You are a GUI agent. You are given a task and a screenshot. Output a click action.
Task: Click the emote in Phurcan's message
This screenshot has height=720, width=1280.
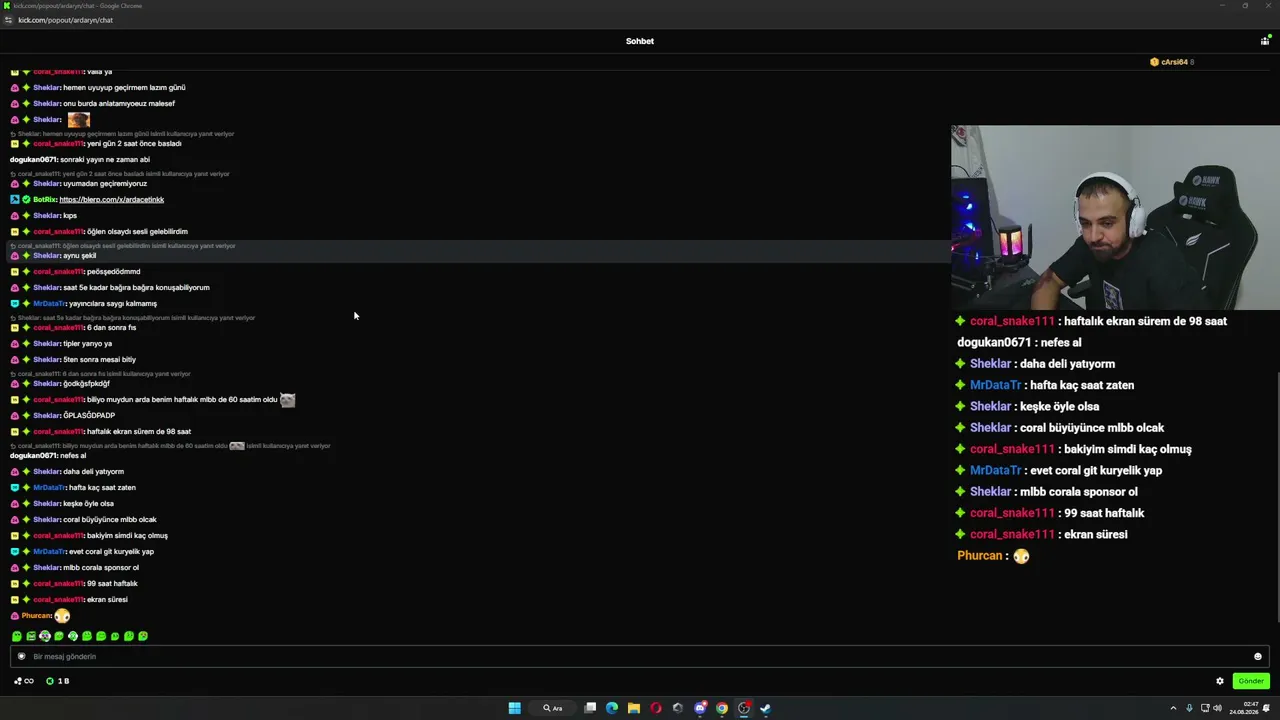pyautogui.click(x=62, y=615)
